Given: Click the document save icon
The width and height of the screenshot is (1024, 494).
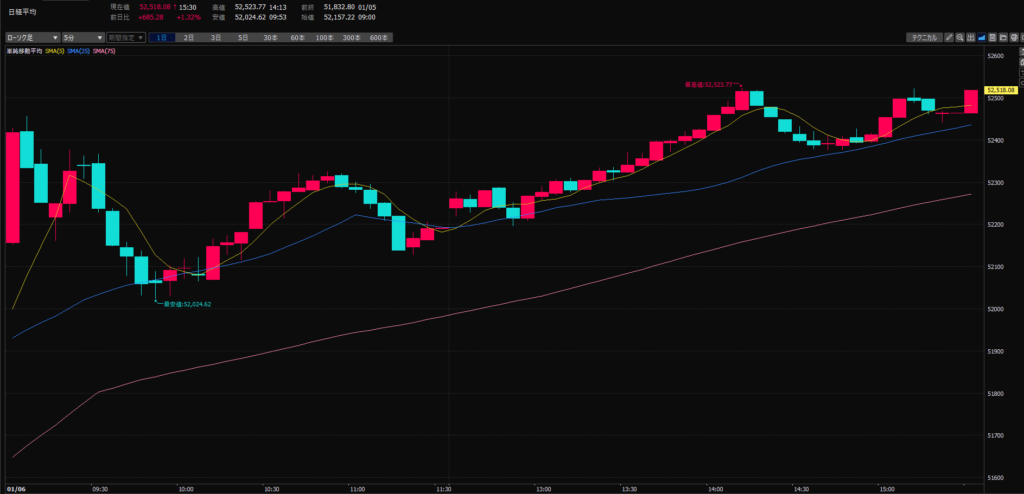Looking at the screenshot, I should pos(992,37).
